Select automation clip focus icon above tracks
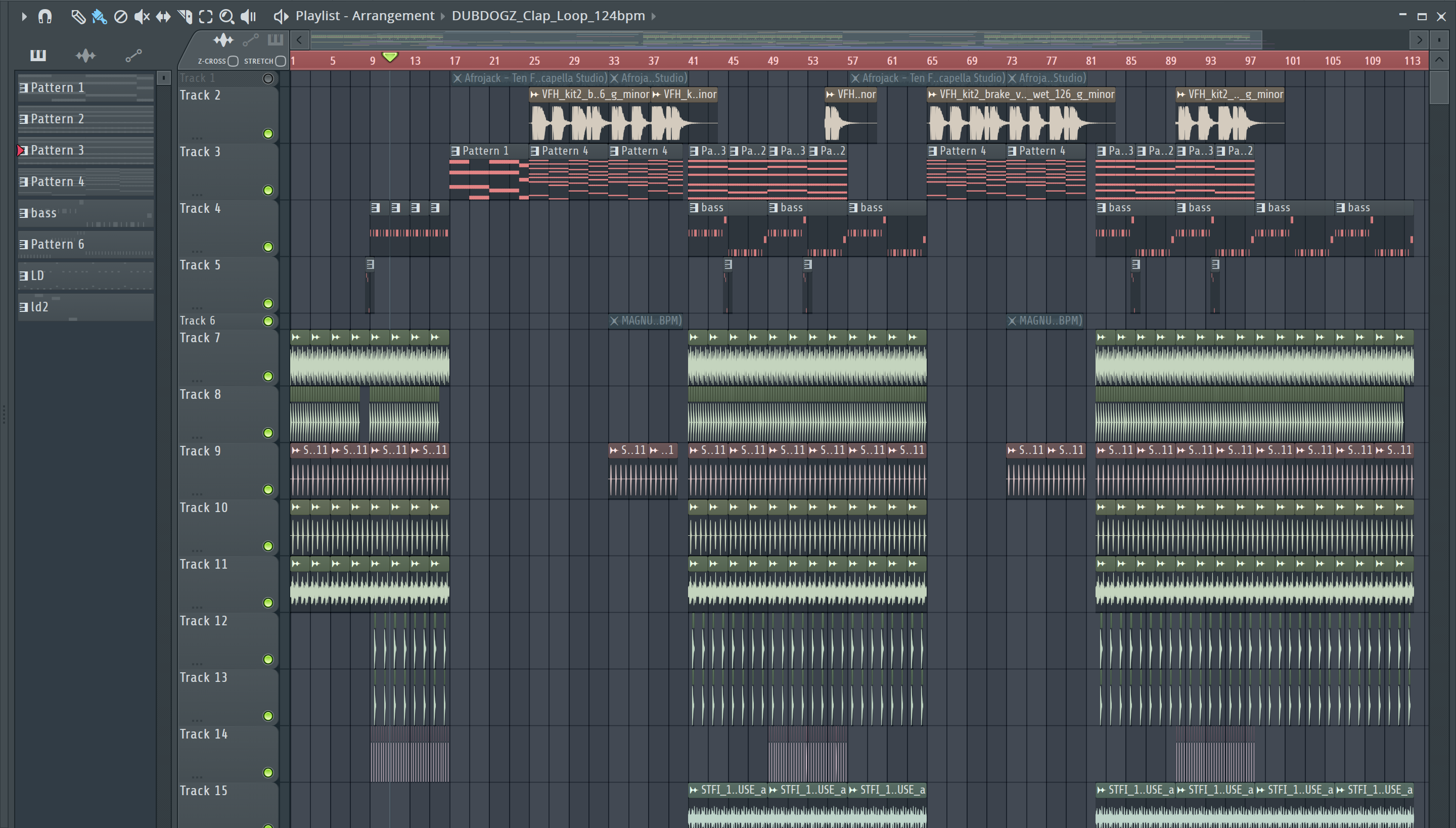 pyautogui.click(x=250, y=40)
